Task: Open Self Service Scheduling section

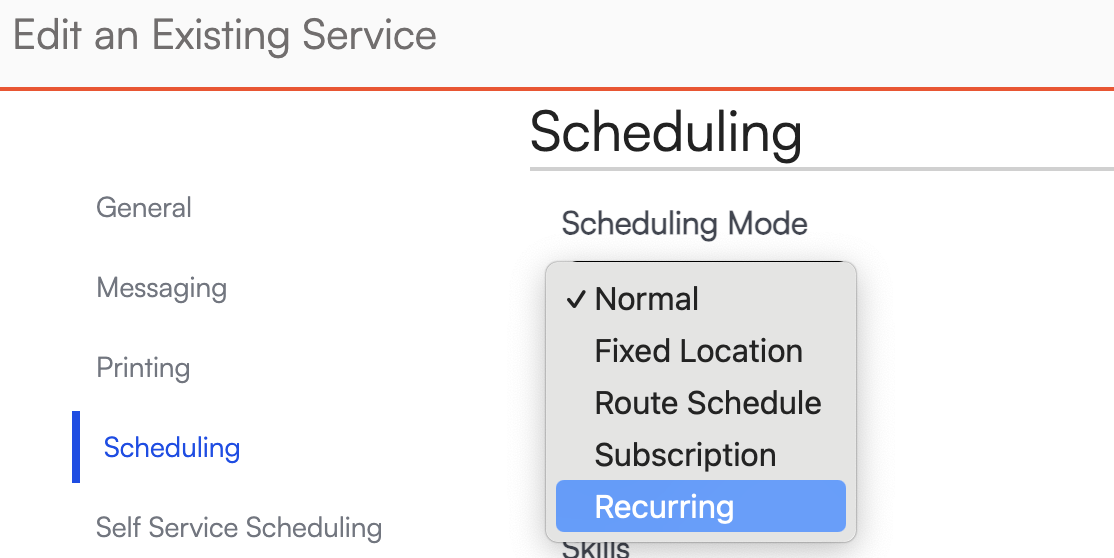Action: pos(239,527)
